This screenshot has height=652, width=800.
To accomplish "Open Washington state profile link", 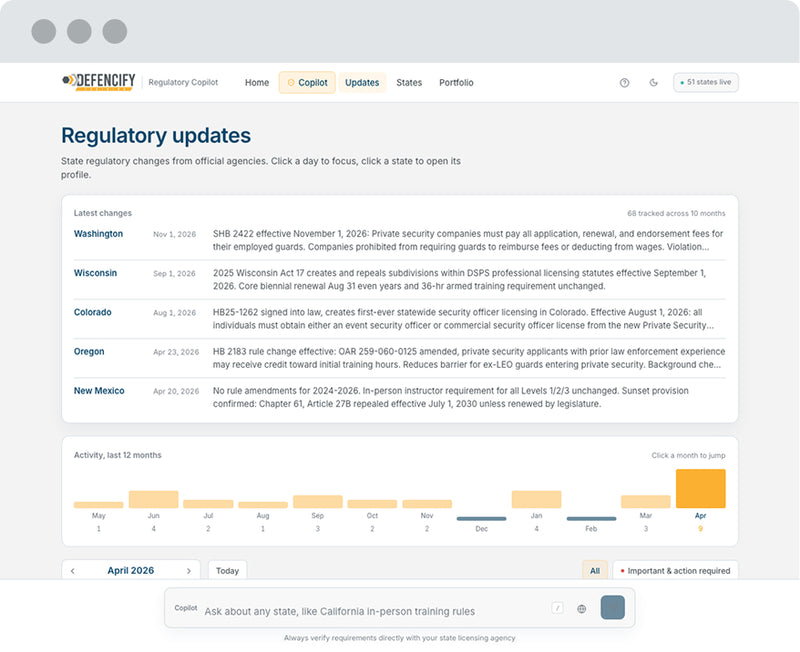I will [x=98, y=234].
